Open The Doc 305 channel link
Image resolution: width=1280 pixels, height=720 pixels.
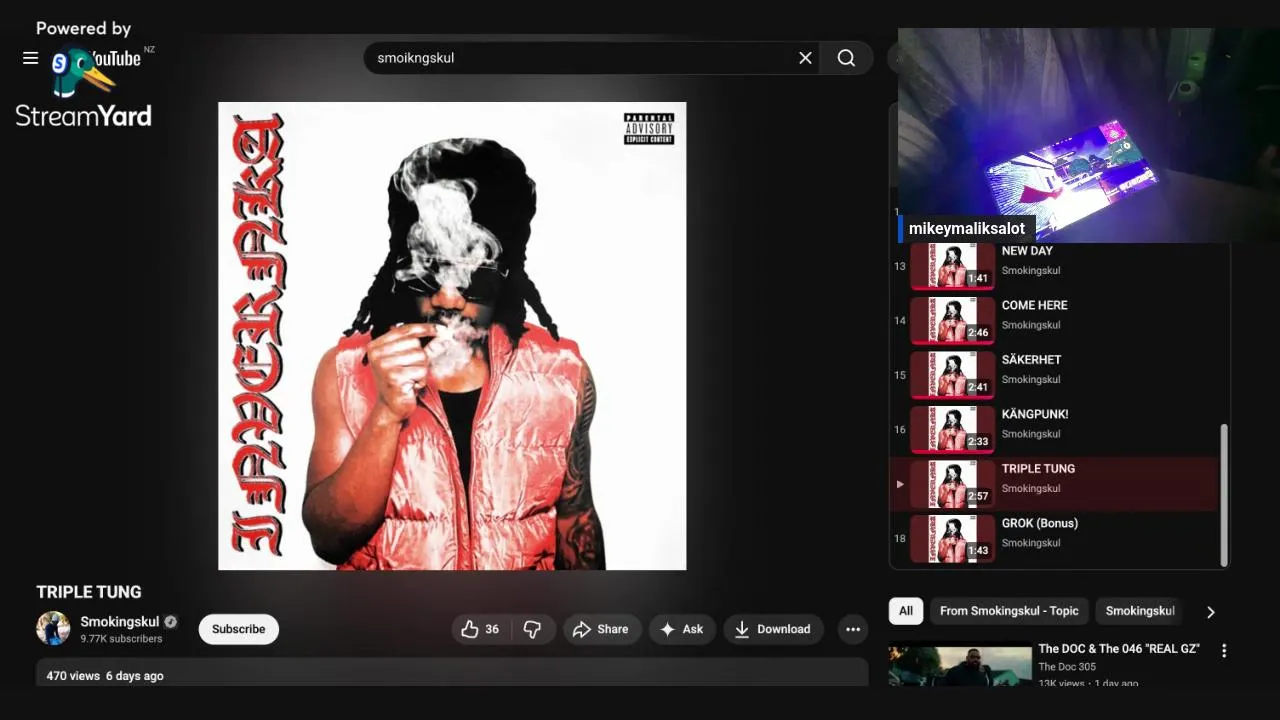click(1067, 667)
